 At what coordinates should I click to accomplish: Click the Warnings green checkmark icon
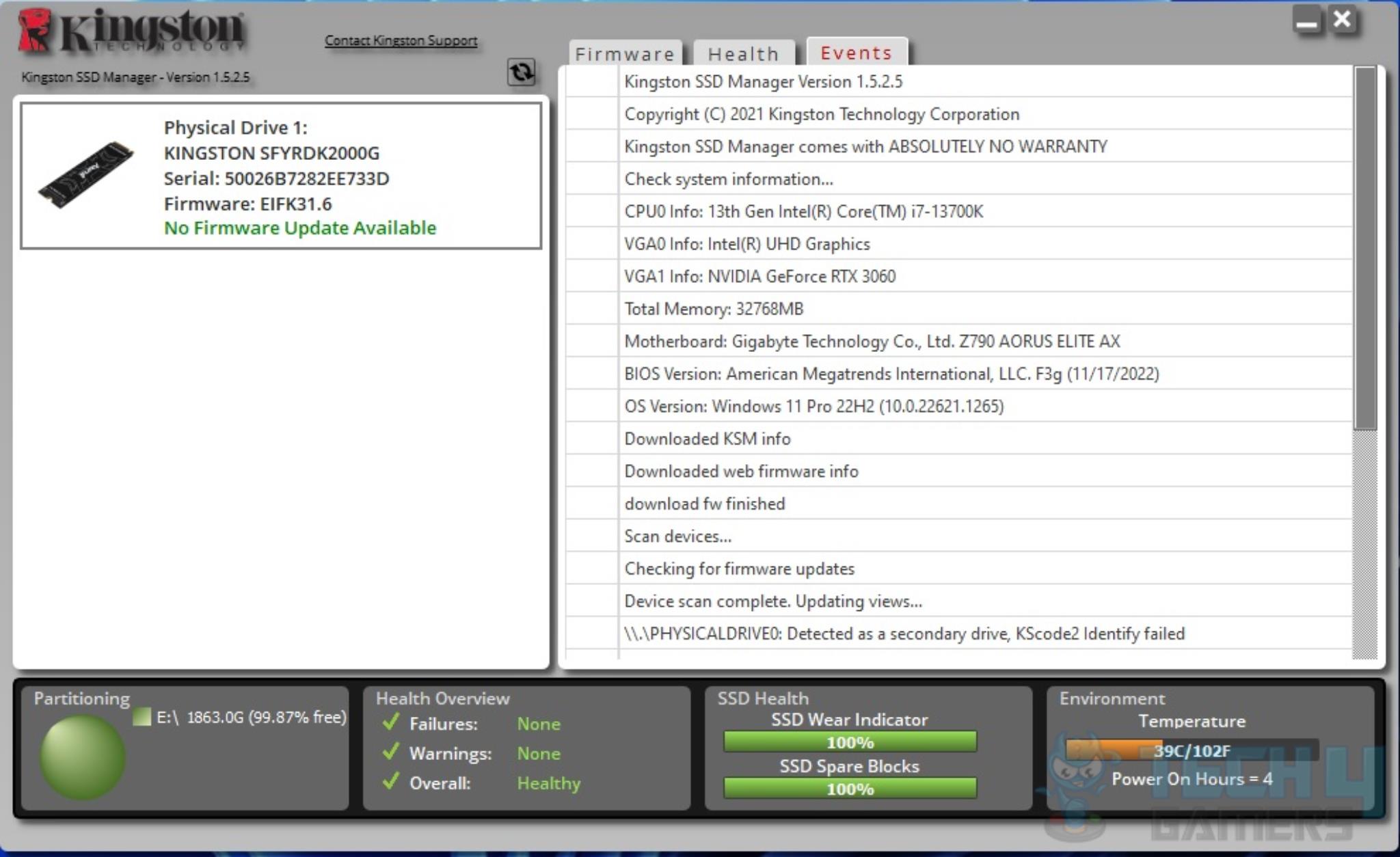pyautogui.click(x=391, y=752)
